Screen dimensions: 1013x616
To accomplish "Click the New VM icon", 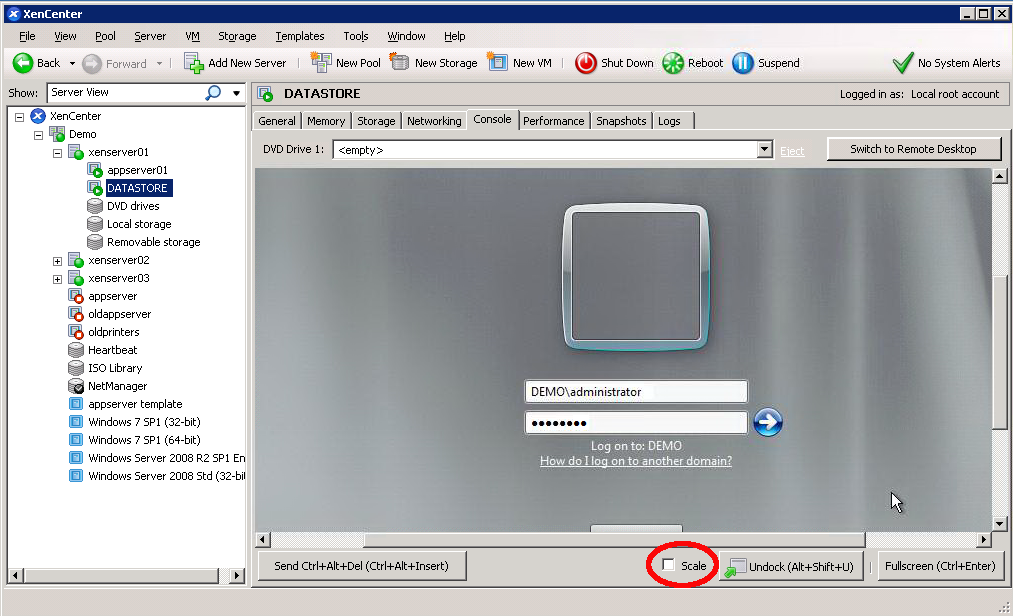I will click(x=497, y=63).
